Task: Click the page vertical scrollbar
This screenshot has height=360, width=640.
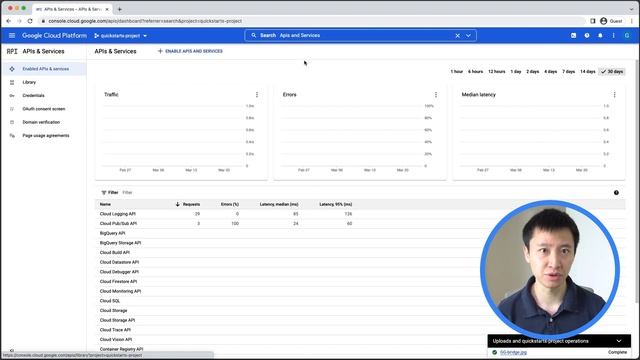Action: click(x=637, y=182)
